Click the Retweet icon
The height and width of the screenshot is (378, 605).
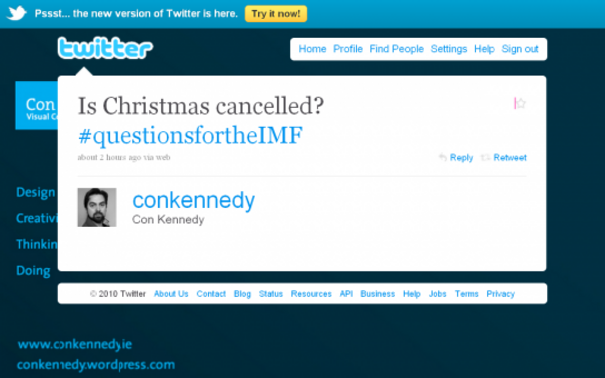coord(485,157)
